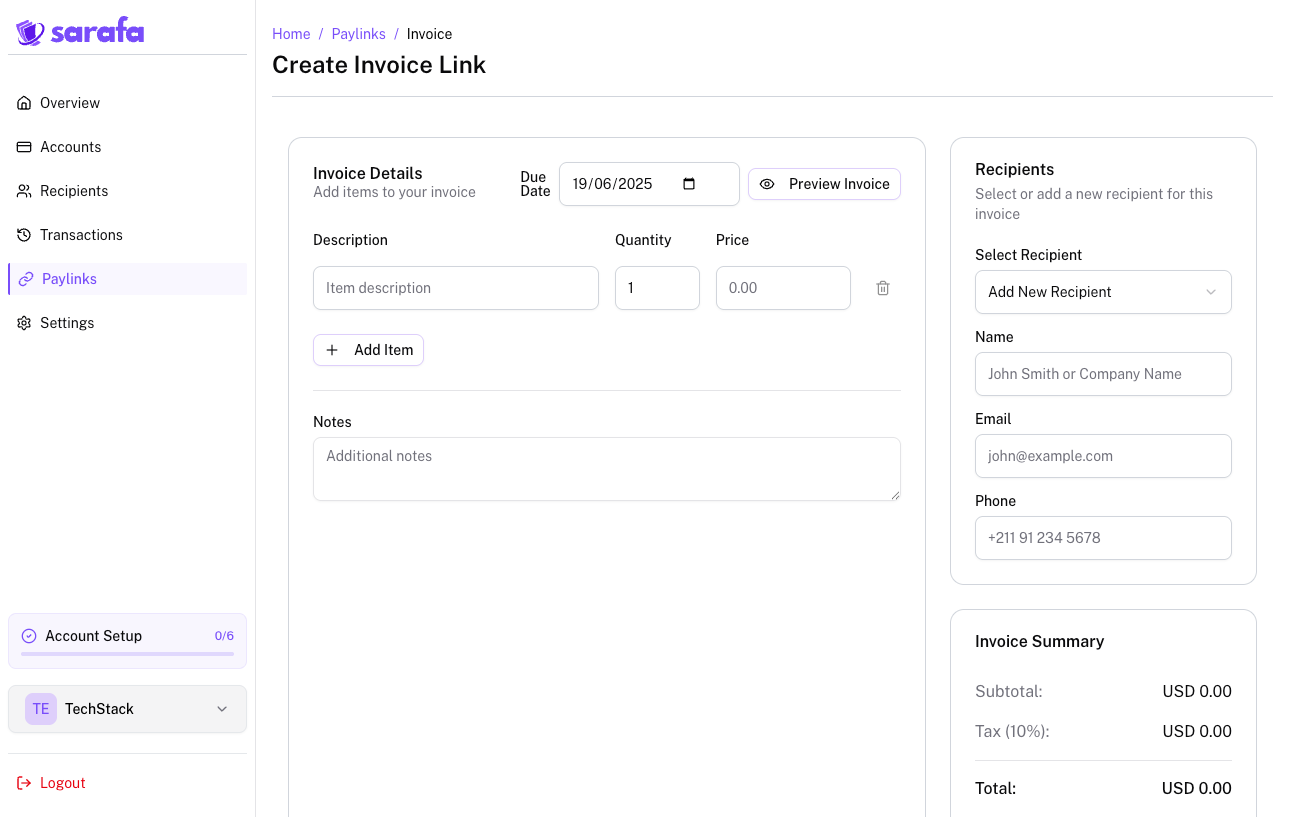
Task: Navigate to Transactions
Action: (127, 235)
